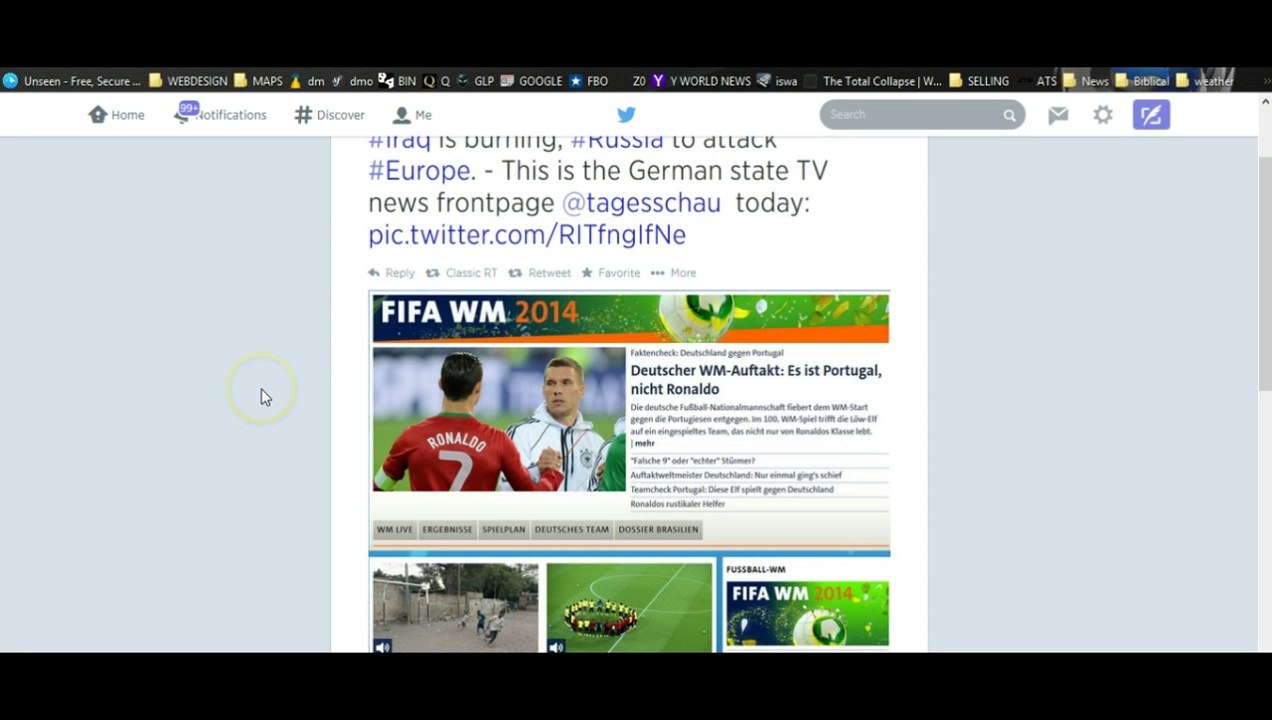The width and height of the screenshot is (1272, 720).
Task: Click the page's vertical scrollbar thumb
Action: (x=1264, y=274)
